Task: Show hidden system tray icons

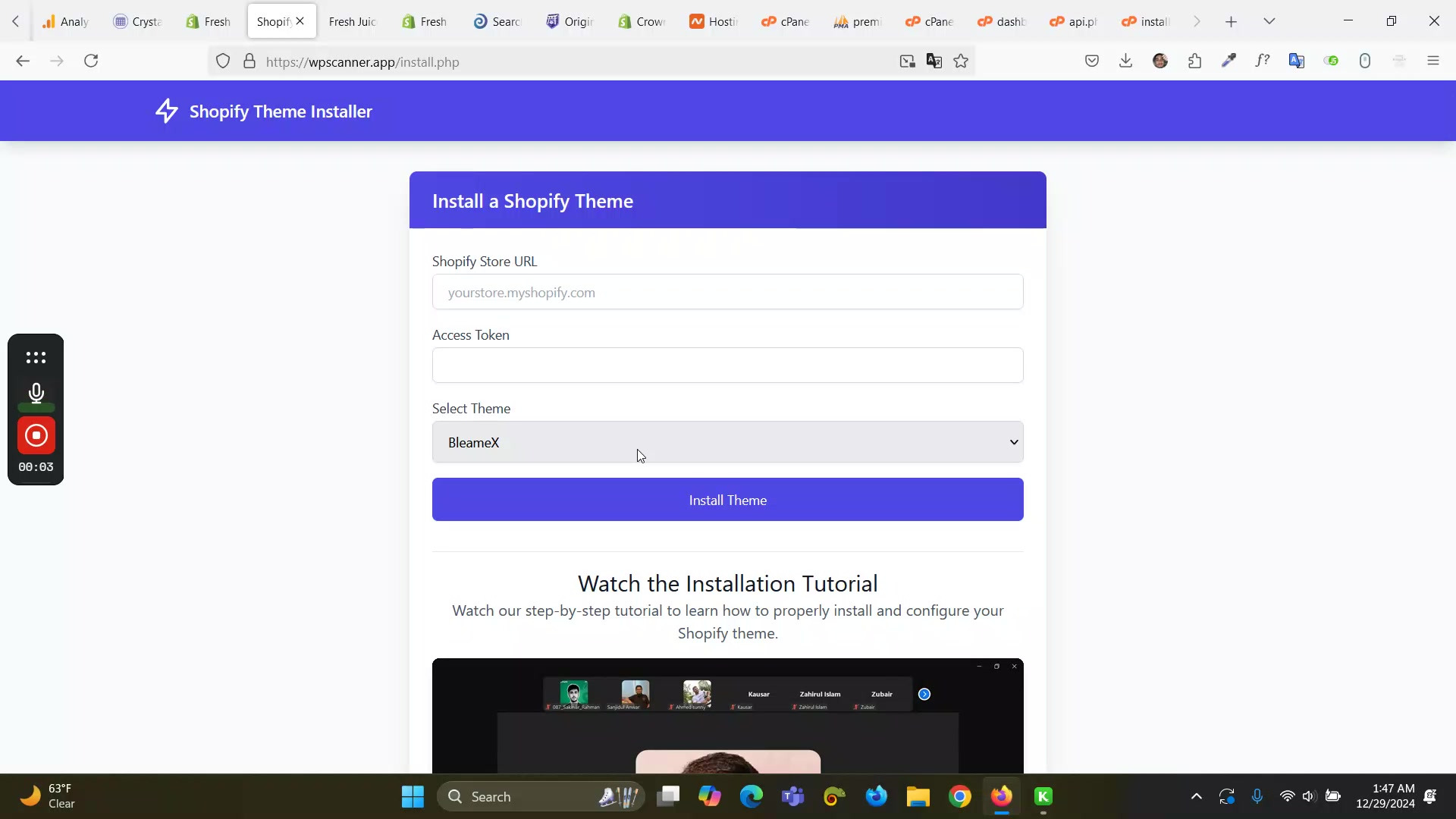Action: click(x=1197, y=796)
